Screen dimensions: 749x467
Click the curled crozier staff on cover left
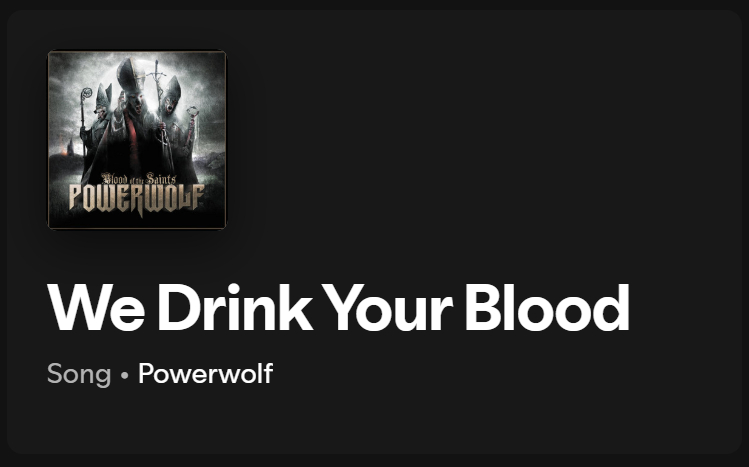(84, 119)
